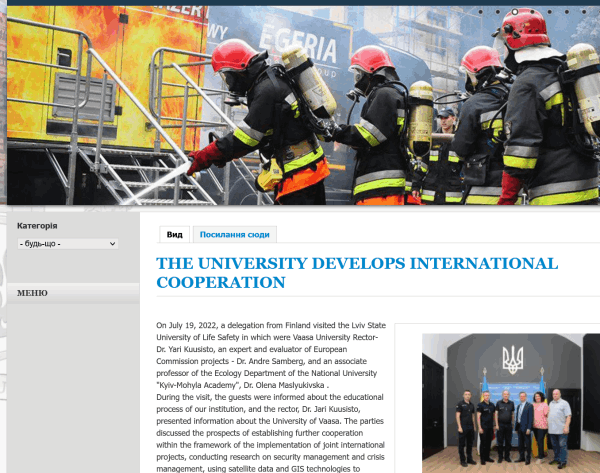Click the paragraph starting During the visit

click(270, 432)
